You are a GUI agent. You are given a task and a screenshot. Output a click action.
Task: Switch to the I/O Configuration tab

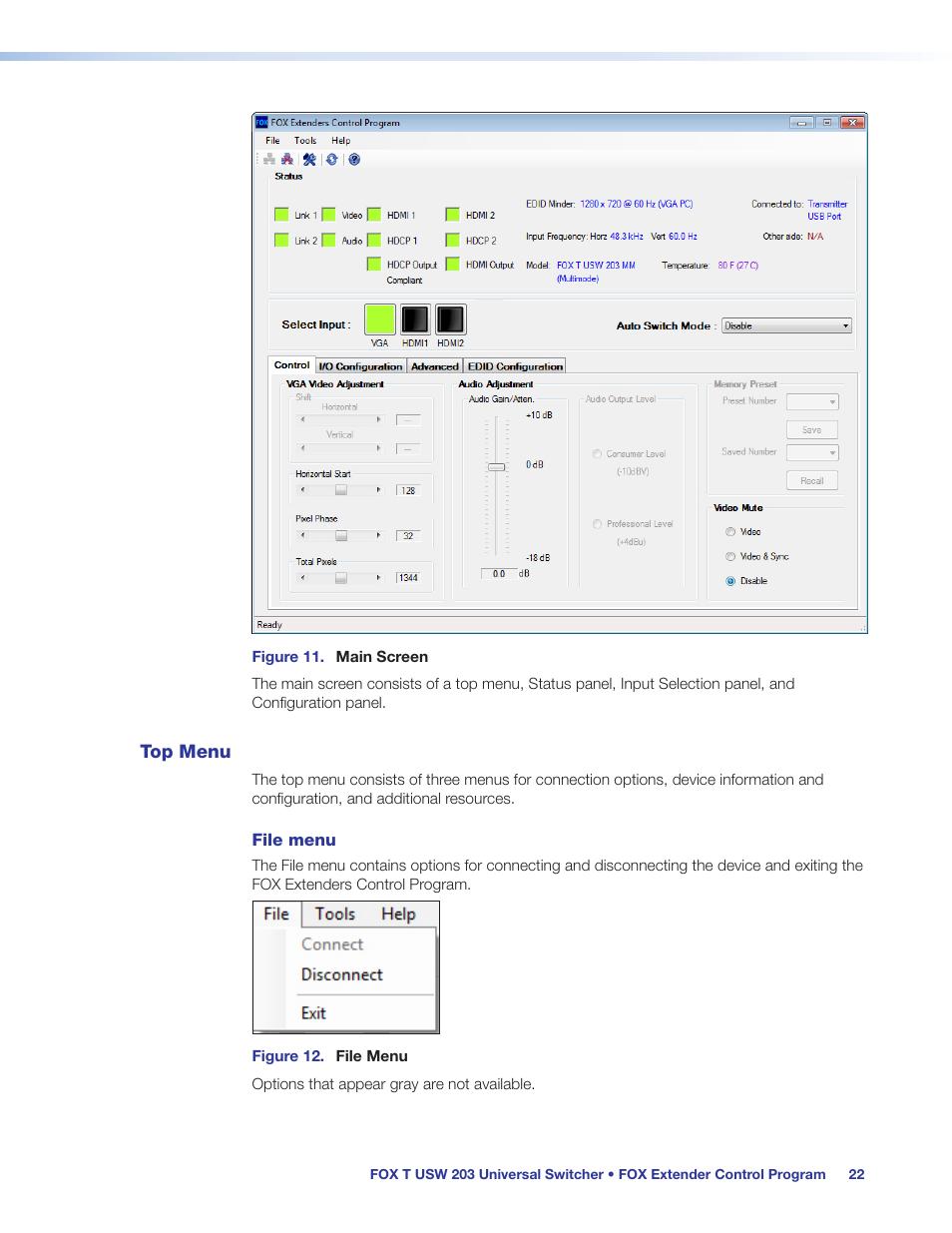click(360, 366)
